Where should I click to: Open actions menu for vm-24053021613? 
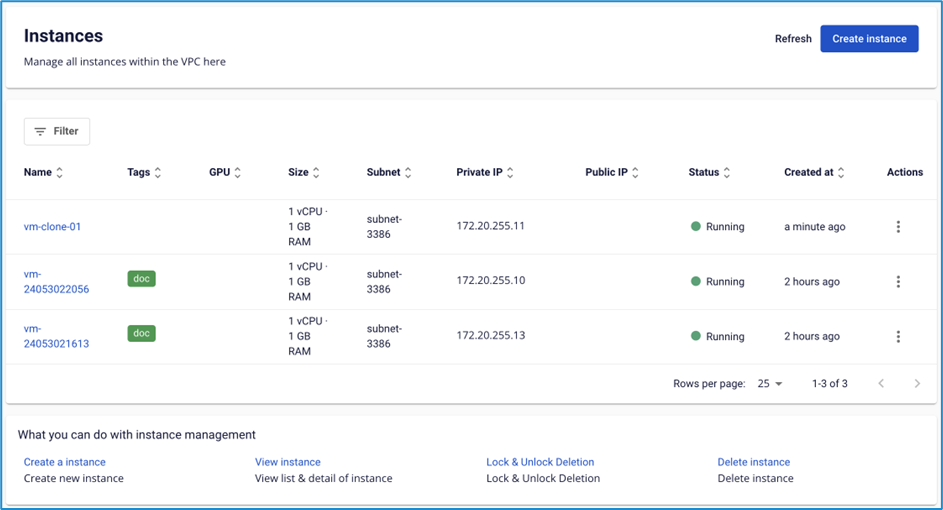[x=898, y=337]
